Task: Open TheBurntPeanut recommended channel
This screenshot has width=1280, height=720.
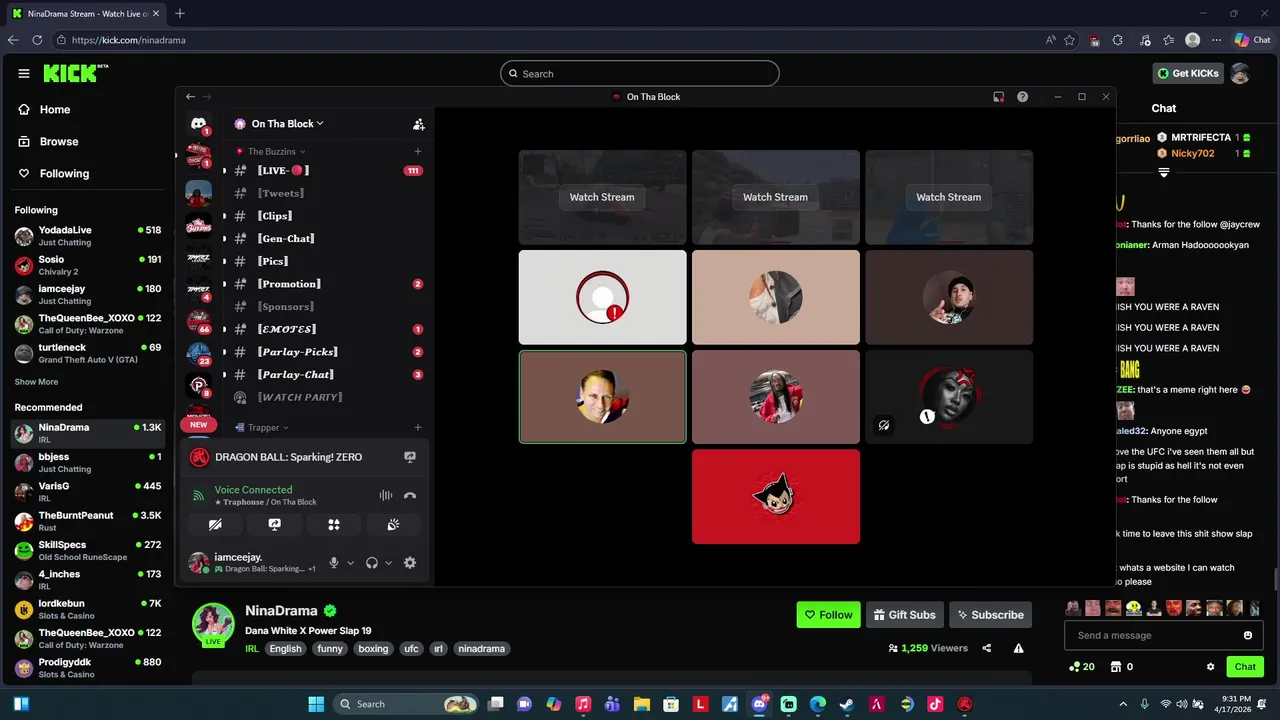Action: (88, 521)
